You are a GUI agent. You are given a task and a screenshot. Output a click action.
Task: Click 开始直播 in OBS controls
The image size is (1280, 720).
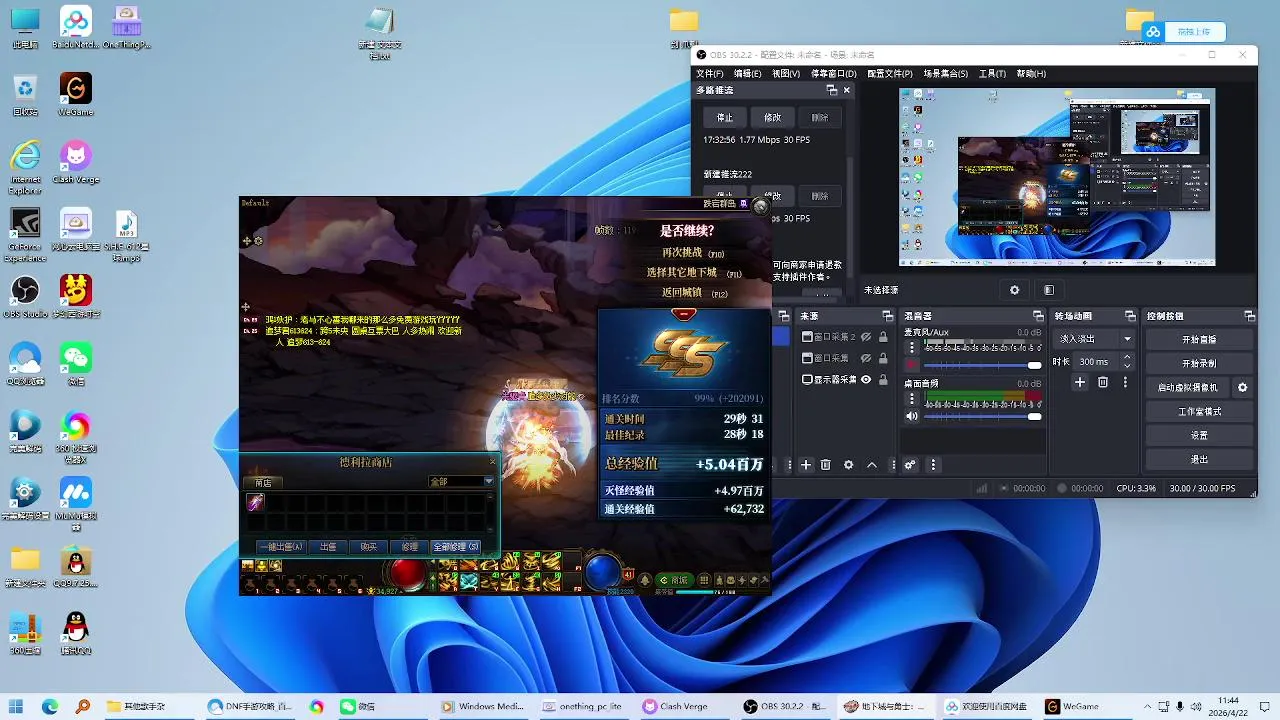coord(1199,339)
